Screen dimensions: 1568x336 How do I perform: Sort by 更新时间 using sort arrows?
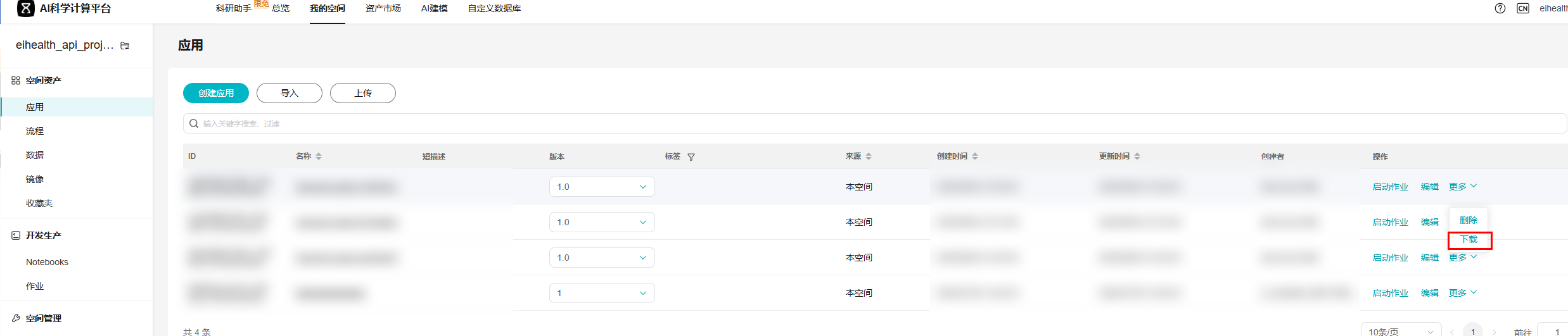(1137, 156)
